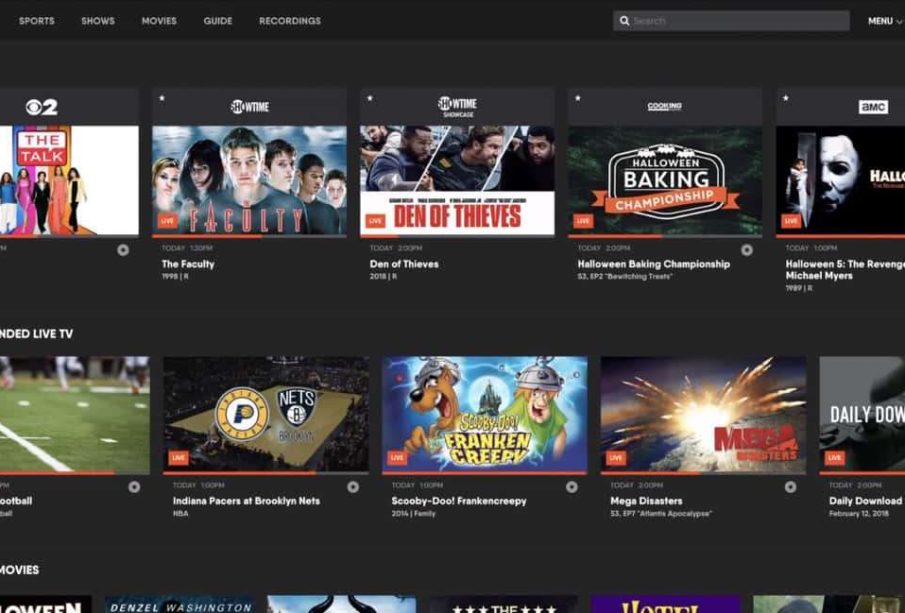The height and width of the screenshot is (613, 905).
Task: Open the Guide
Action: (x=218, y=21)
